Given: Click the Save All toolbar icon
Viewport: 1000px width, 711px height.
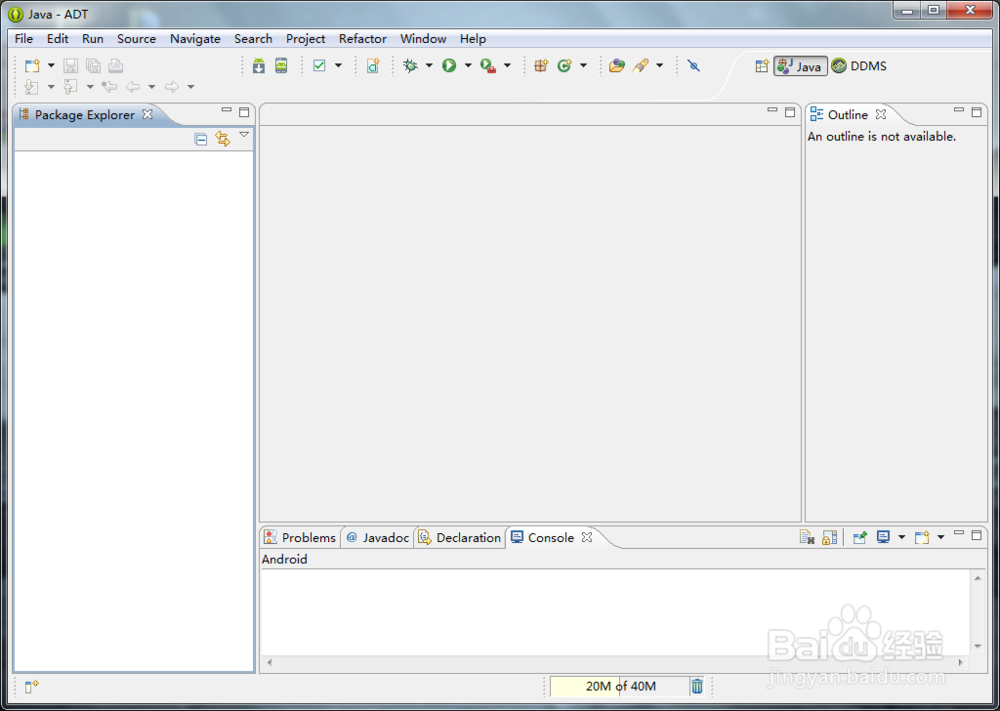Looking at the screenshot, I should pos(93,66).
